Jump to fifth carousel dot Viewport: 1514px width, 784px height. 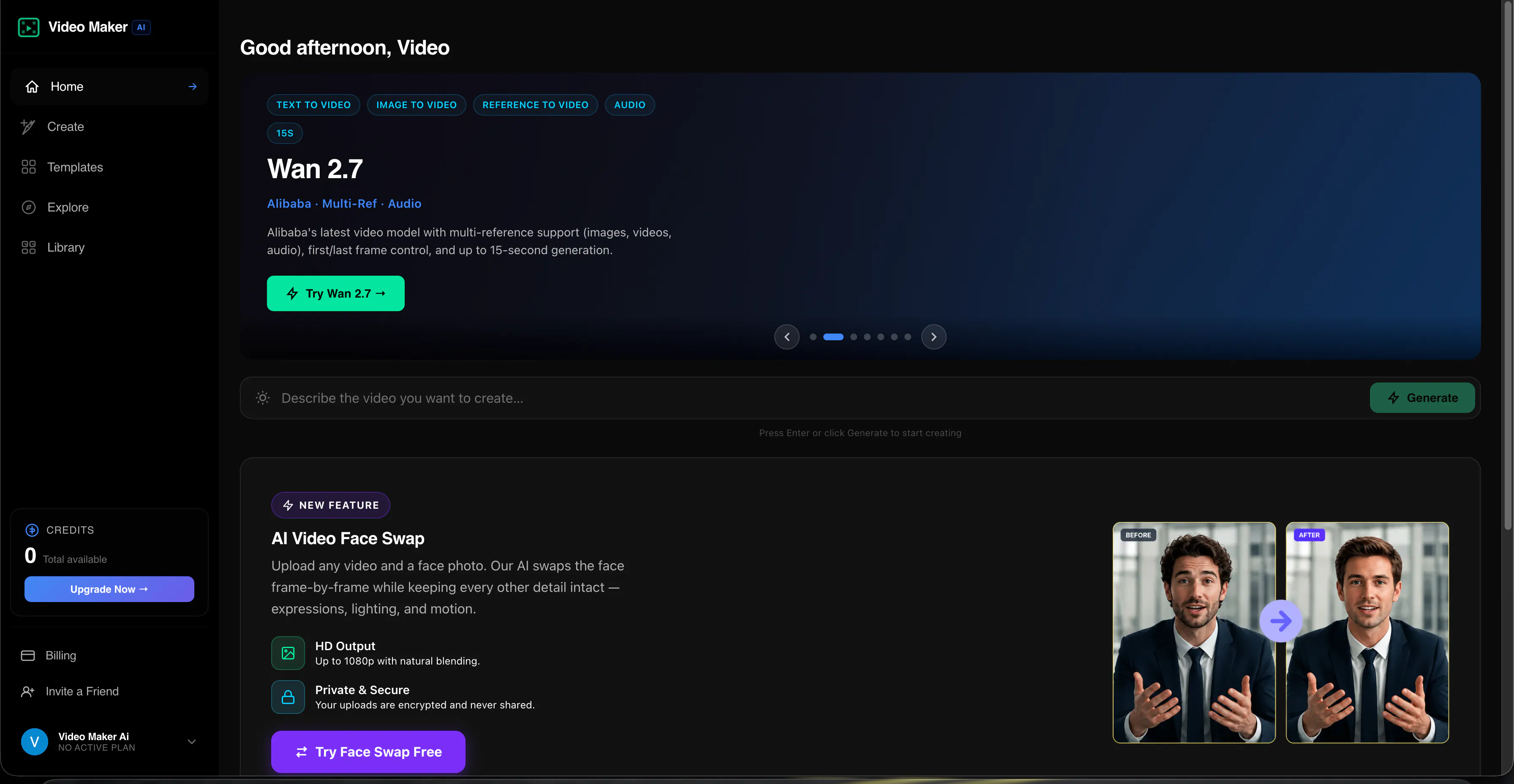coord(880,336)
